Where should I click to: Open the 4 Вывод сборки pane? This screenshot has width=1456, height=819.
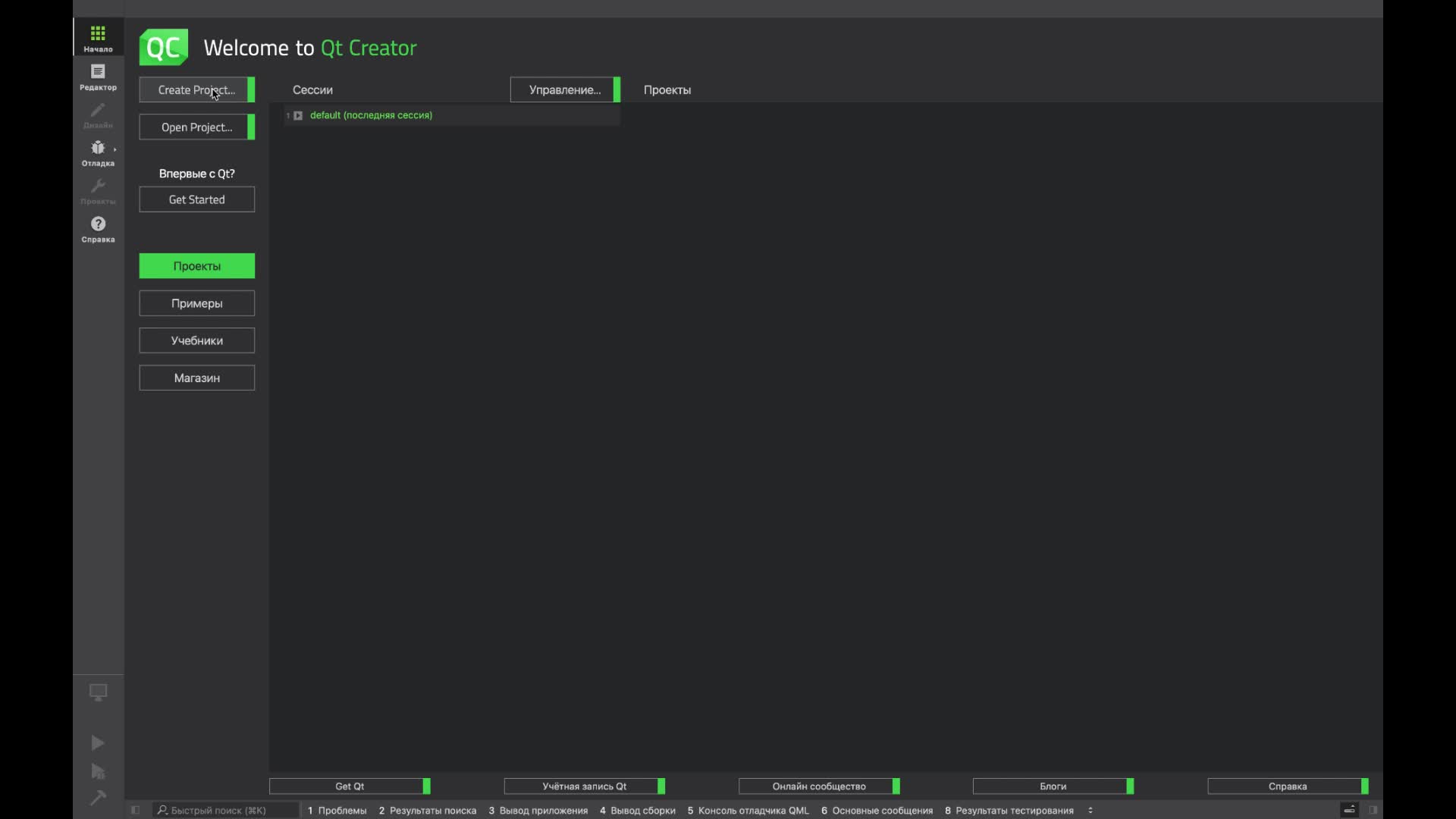[638, 810]
